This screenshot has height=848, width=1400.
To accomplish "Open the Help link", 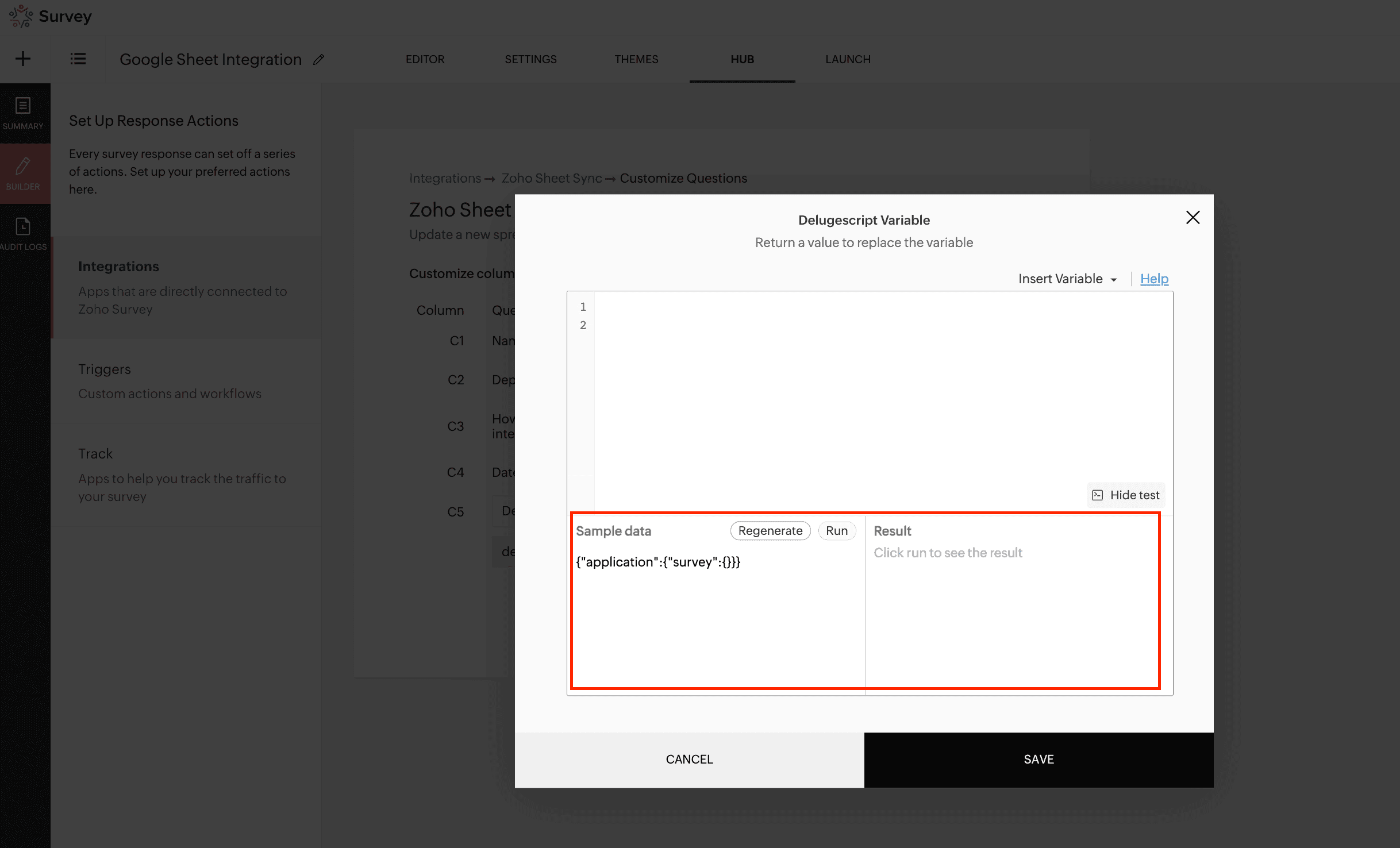I will tap(1154, 279).
